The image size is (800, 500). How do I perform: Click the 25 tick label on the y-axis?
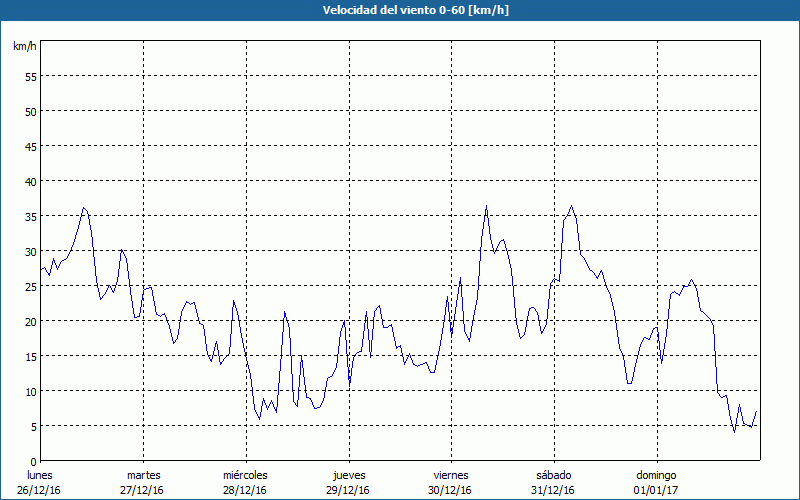pyautogui.click(x=30, y=286)
